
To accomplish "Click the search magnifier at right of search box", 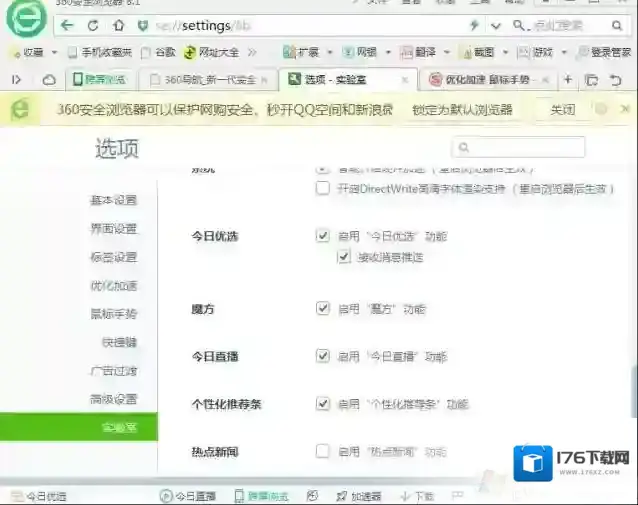I will (x=617, y=26).
